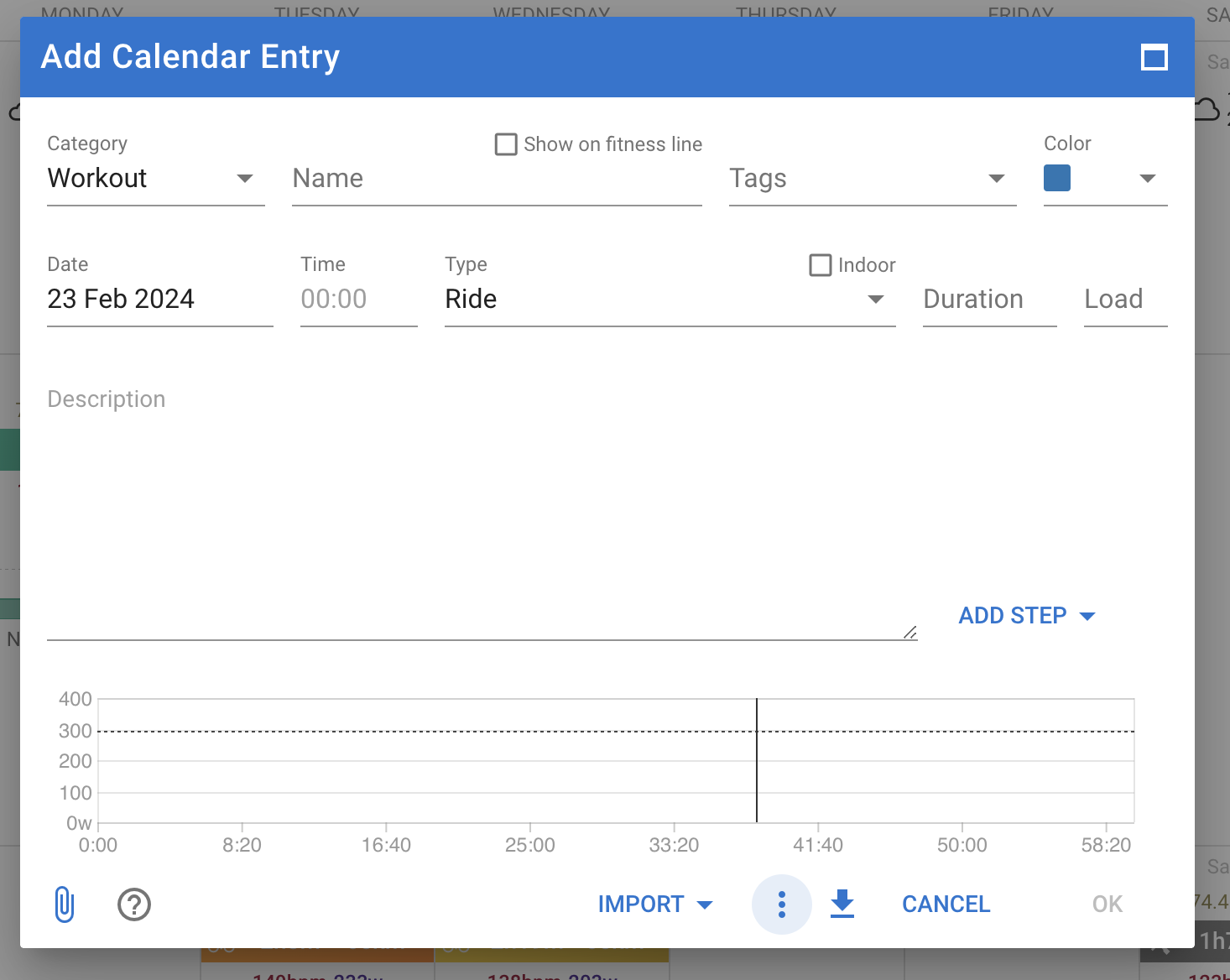Attach a file using the paperclip icon
Screen dimensions: 1230x980
click(64, 904)
